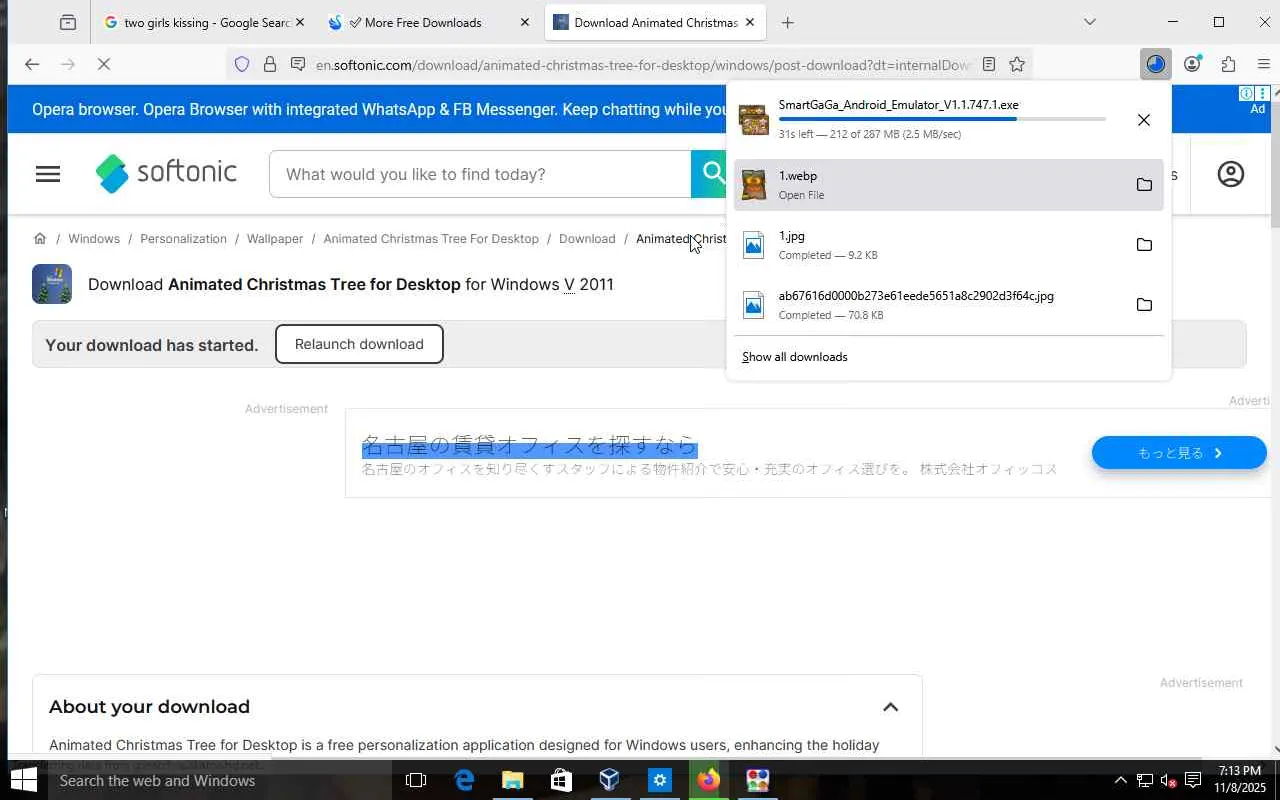Open Task View on the taskbar
The image size is (1280, 800).
click(x=416, y=780)
